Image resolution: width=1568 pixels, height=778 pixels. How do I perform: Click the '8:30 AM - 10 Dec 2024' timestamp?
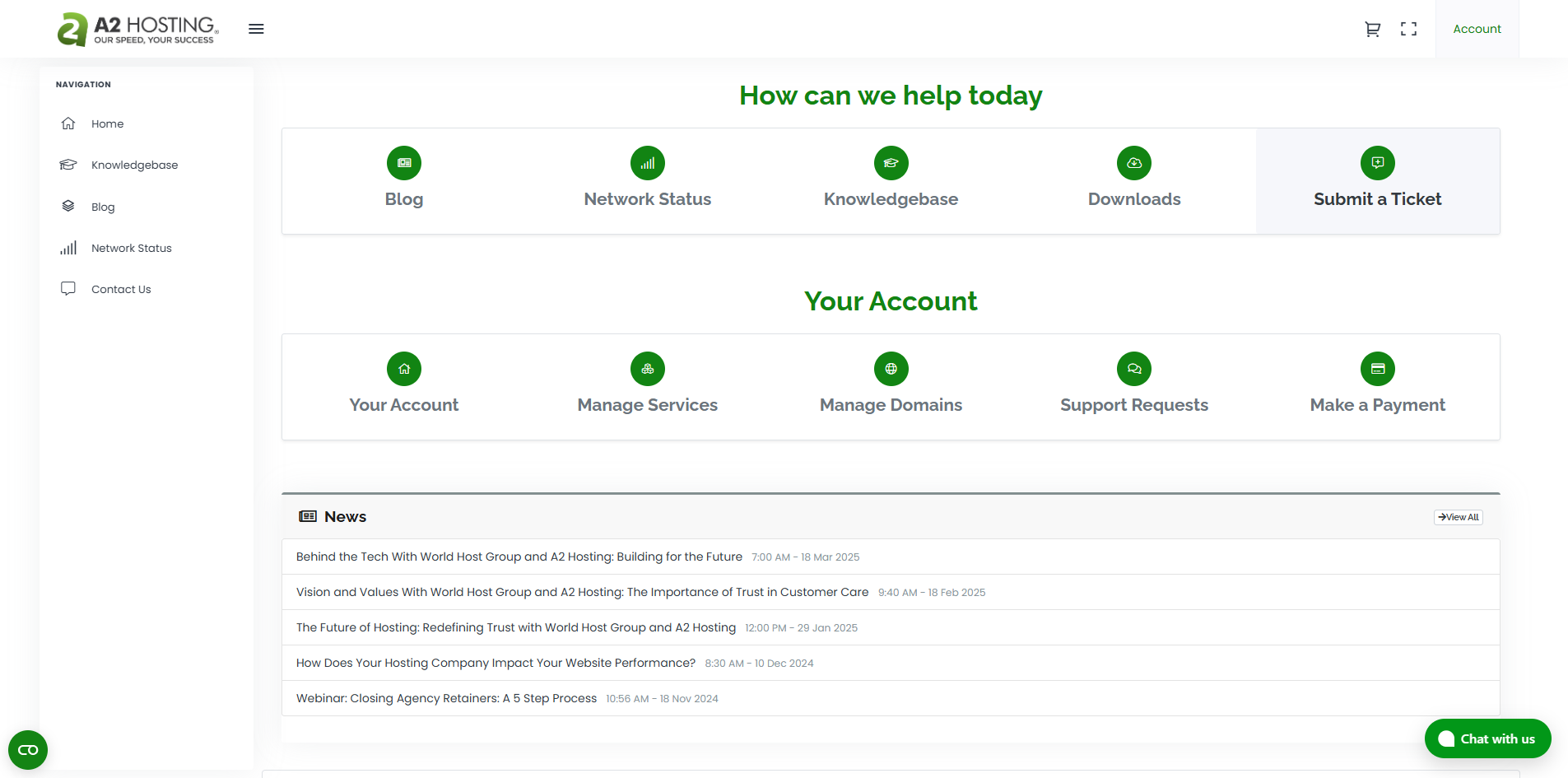pos(759,664)
